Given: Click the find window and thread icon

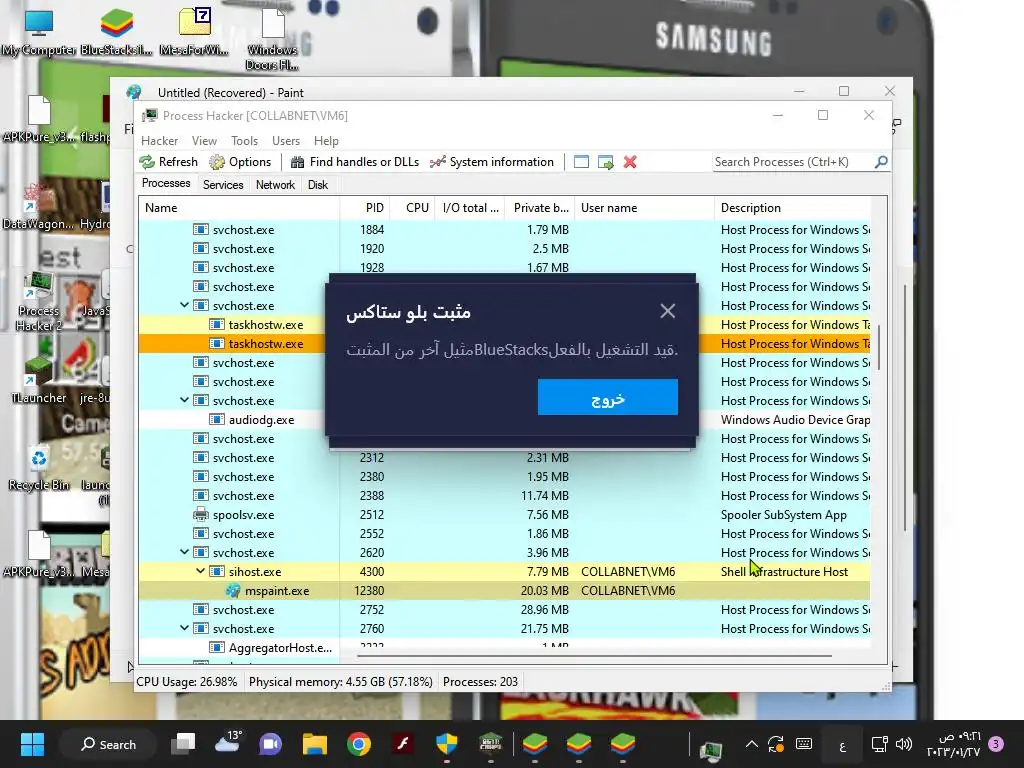Looking at the screenshot, I should pyautogui.click(x=605, y=162).
